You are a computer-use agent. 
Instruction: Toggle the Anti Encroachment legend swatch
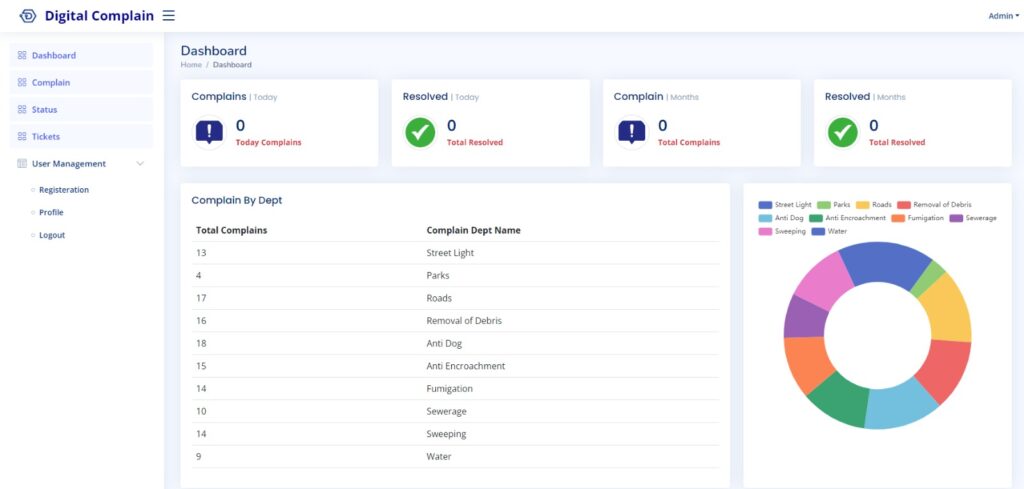(x=816, y=218)
